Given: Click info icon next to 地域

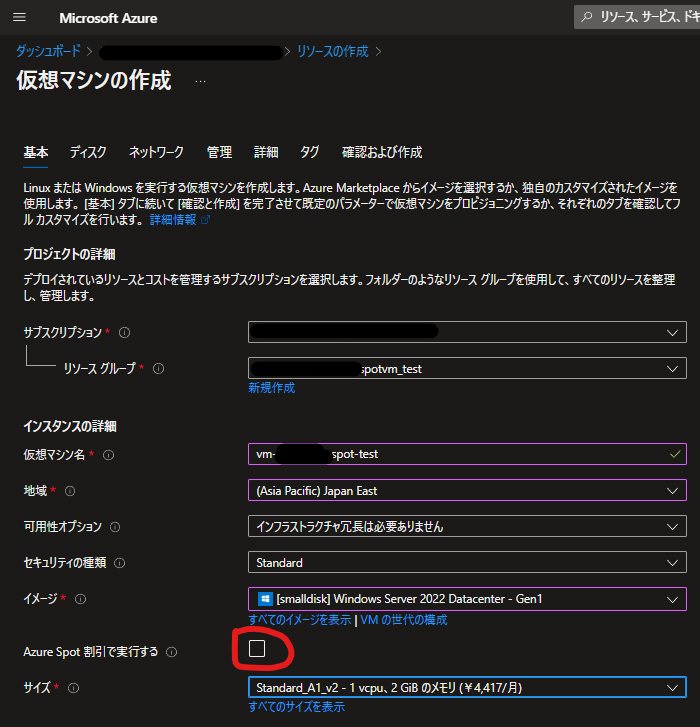Looking at the screenshot, I should coord(70,491).
